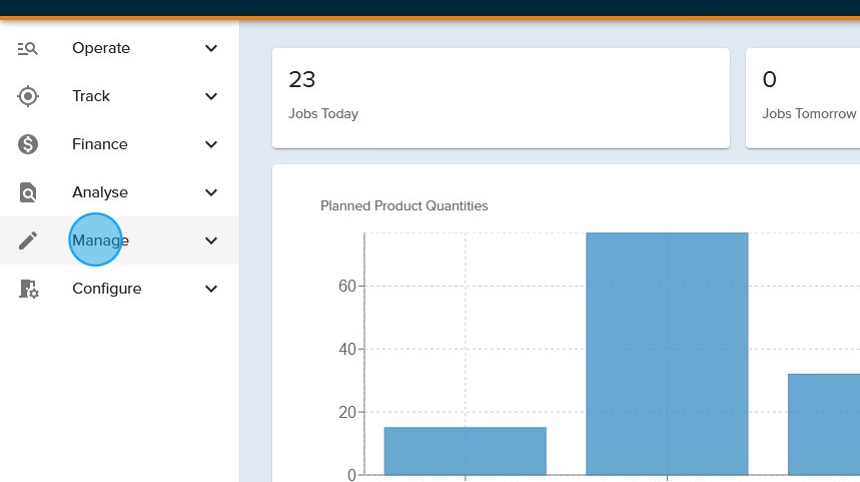This screenshot has width=860, height=482.
Task: Click the Analyse magnifier document icon
Action: pyautogui.click(x=28, y=192)
